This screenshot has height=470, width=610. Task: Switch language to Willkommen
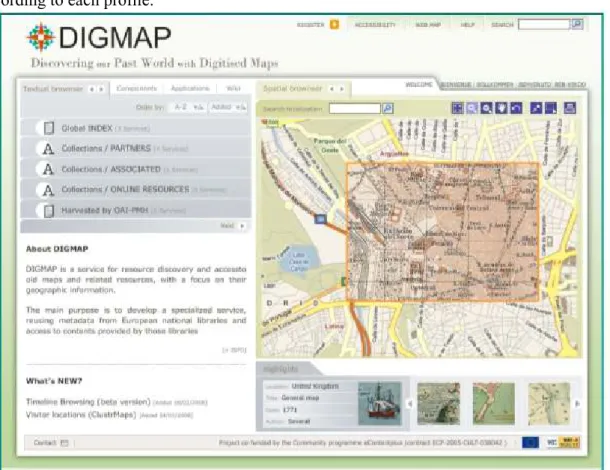495,84
